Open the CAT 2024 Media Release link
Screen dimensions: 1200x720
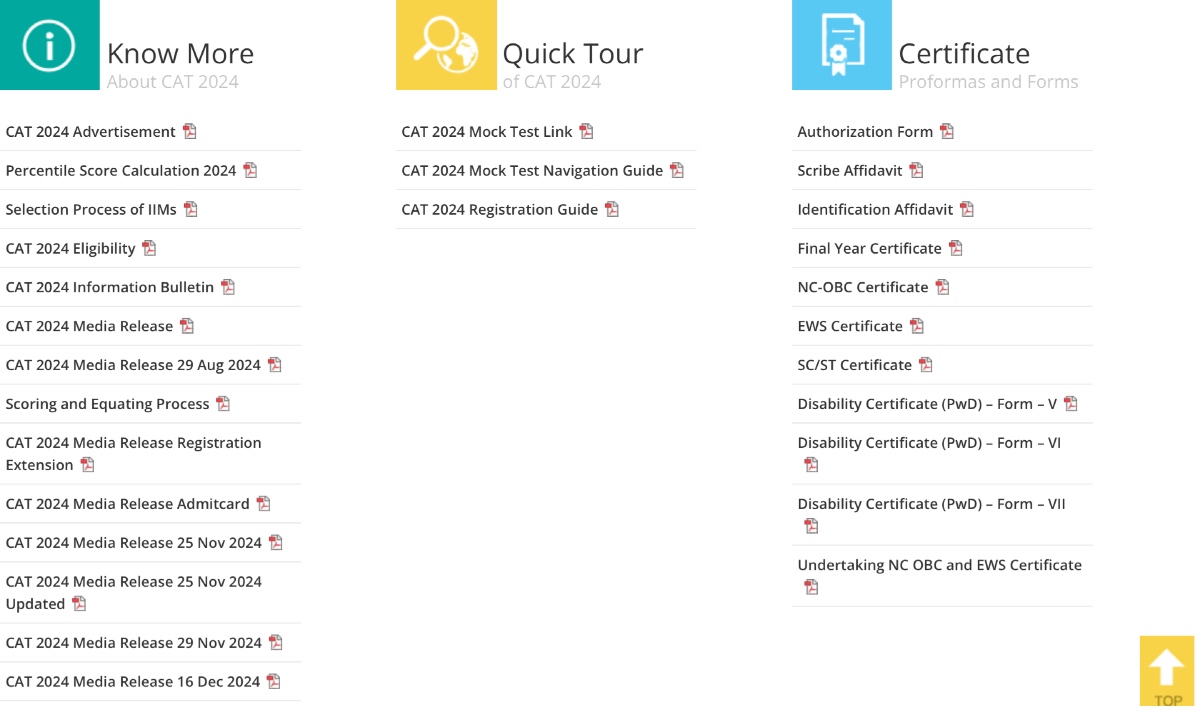pyautogui.click(x=89, y=327)
